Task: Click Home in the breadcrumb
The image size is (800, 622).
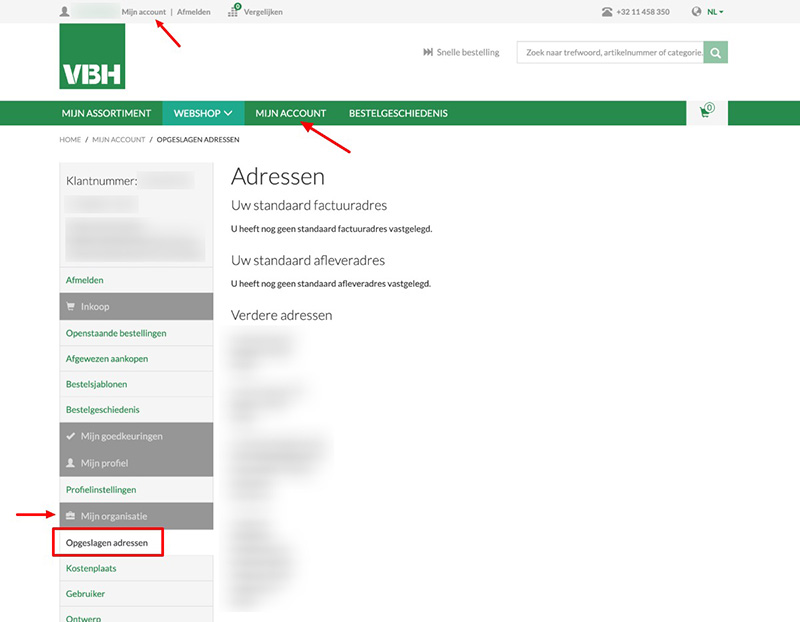Action: point(70,140)
